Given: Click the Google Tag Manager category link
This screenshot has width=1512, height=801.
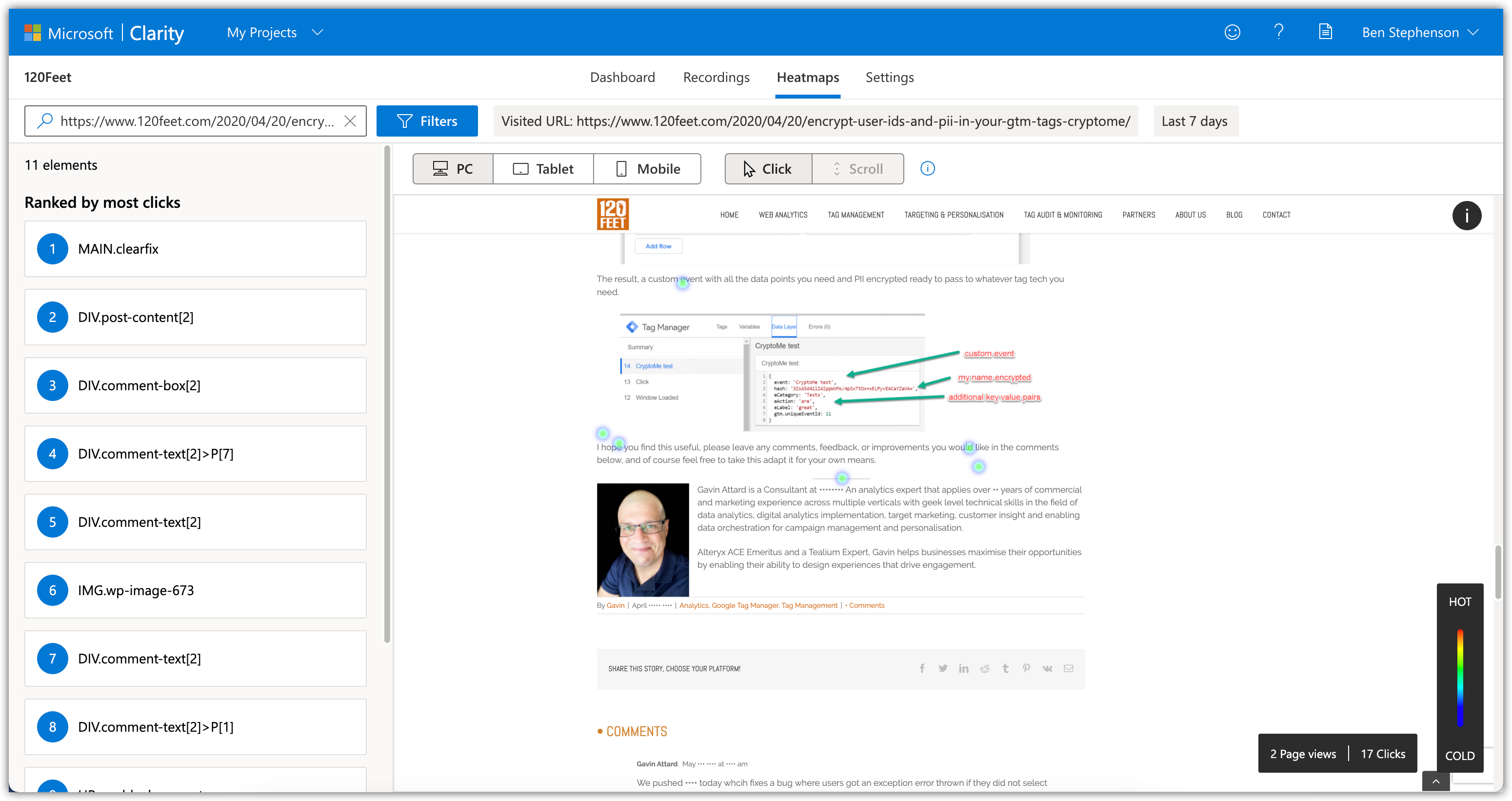Looking at the screenshot, I should [745, 605].
